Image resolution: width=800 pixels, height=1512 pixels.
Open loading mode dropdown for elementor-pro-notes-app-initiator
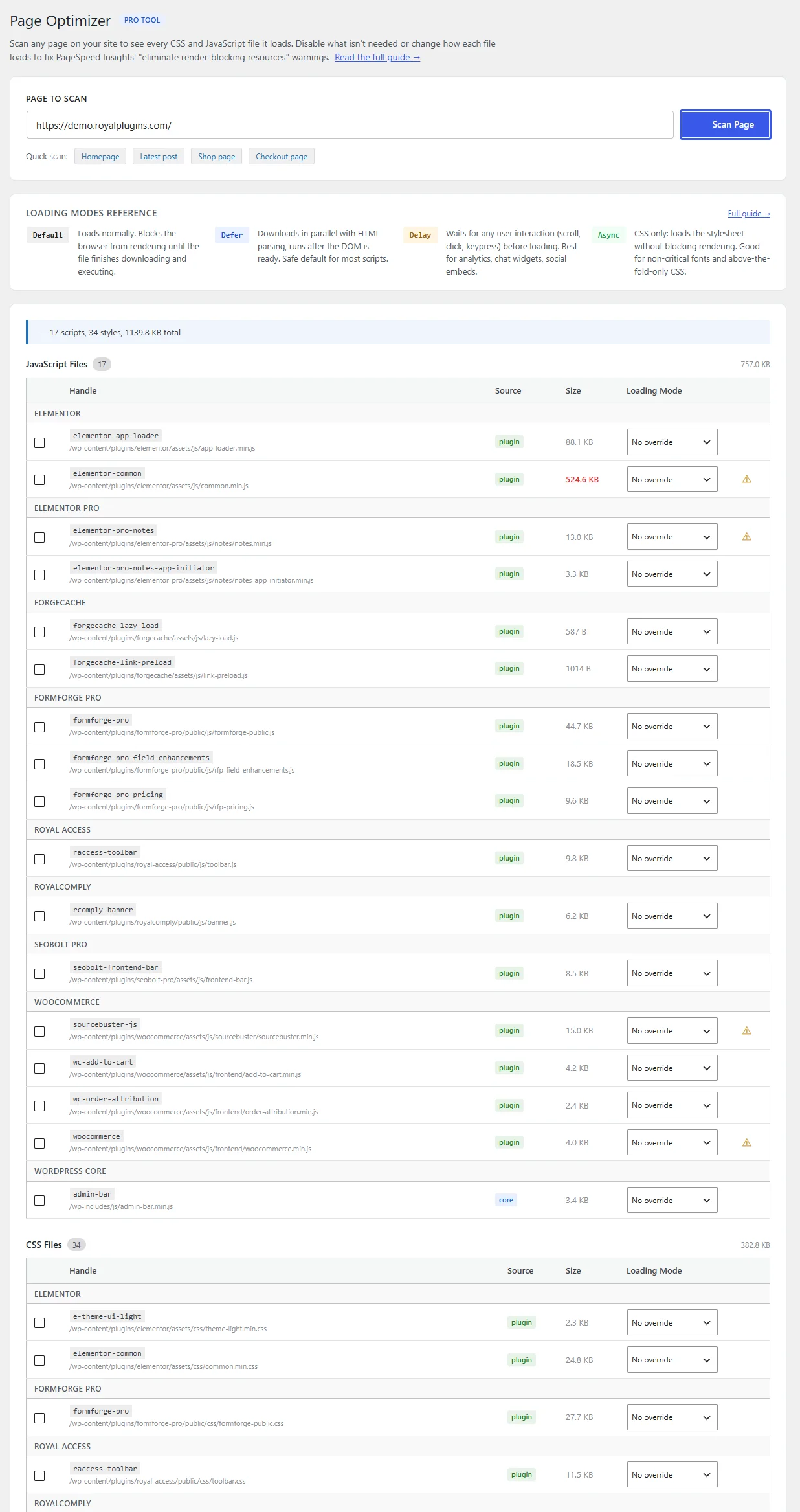(672, 574)
